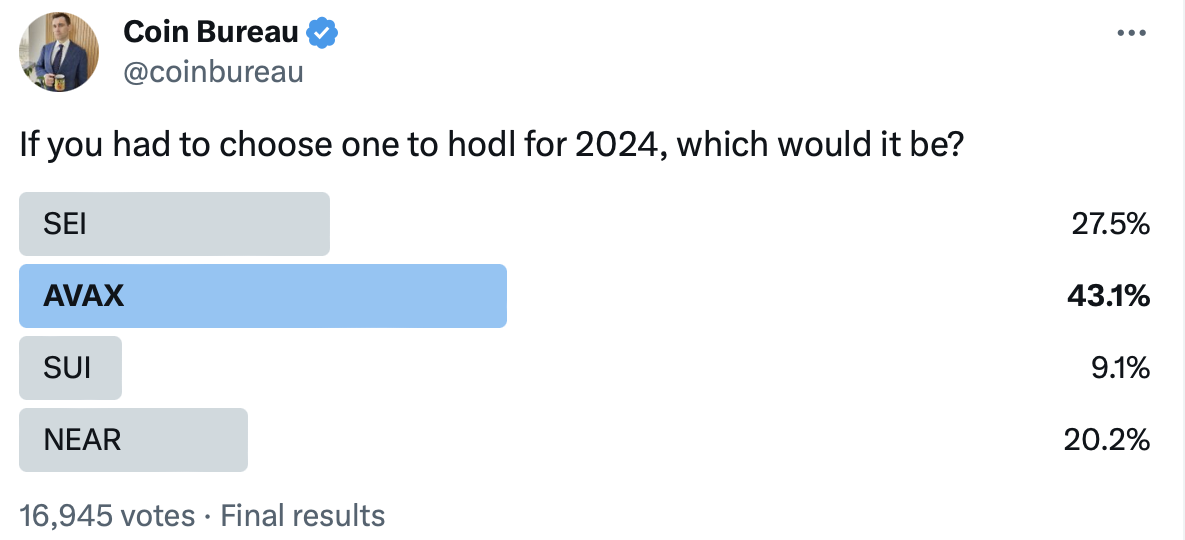Click the SUI label text

click(x=67, y=368)
